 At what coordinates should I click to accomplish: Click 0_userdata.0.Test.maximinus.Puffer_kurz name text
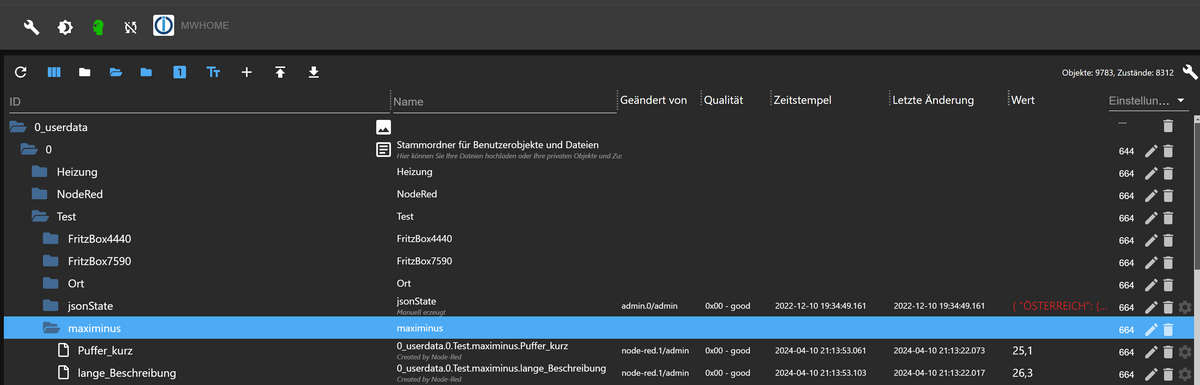(482, 346)
